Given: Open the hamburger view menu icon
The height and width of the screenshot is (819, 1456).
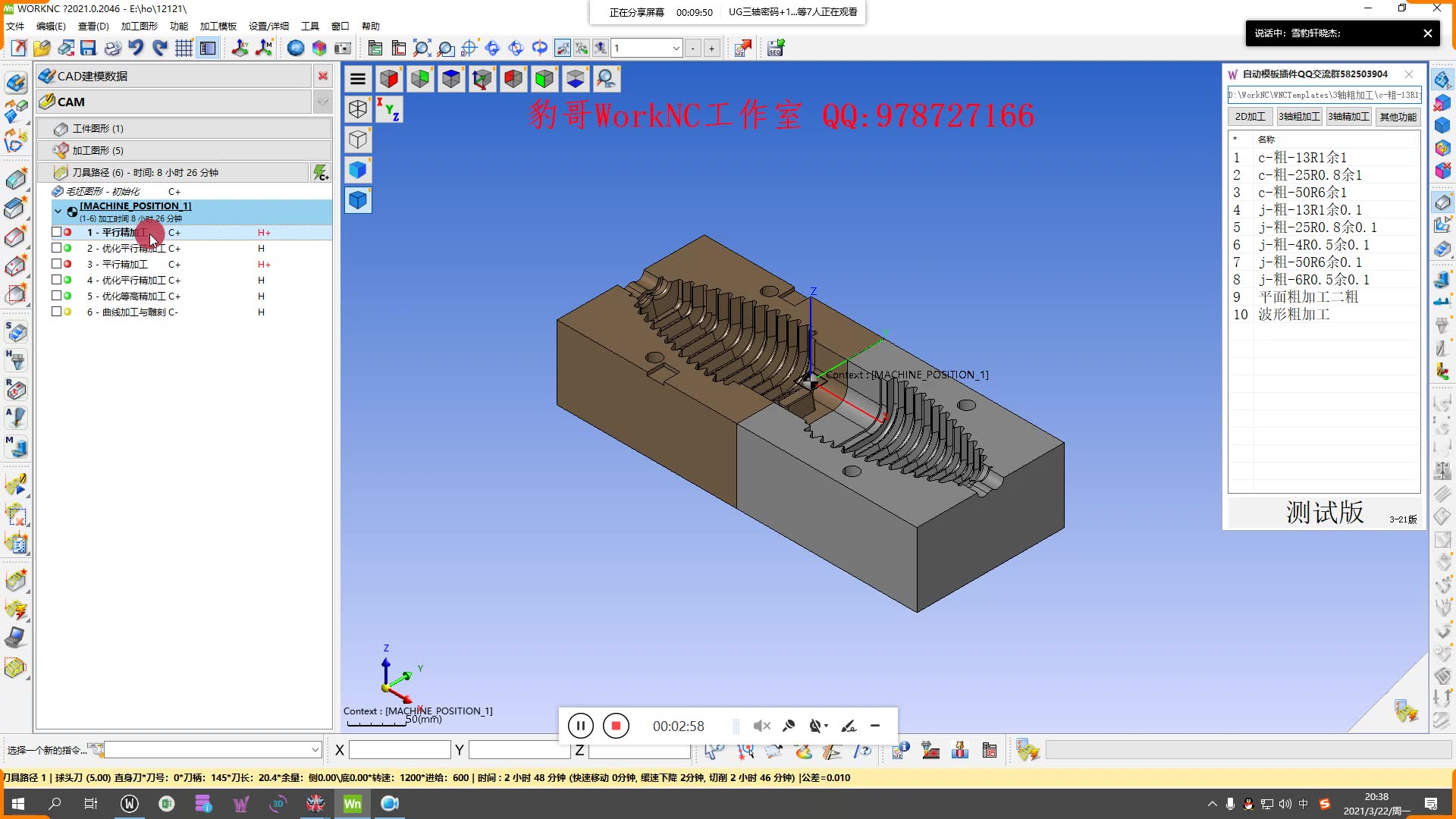Looking at the screenshot, I should pyautogui.click(x=358, y=79).
